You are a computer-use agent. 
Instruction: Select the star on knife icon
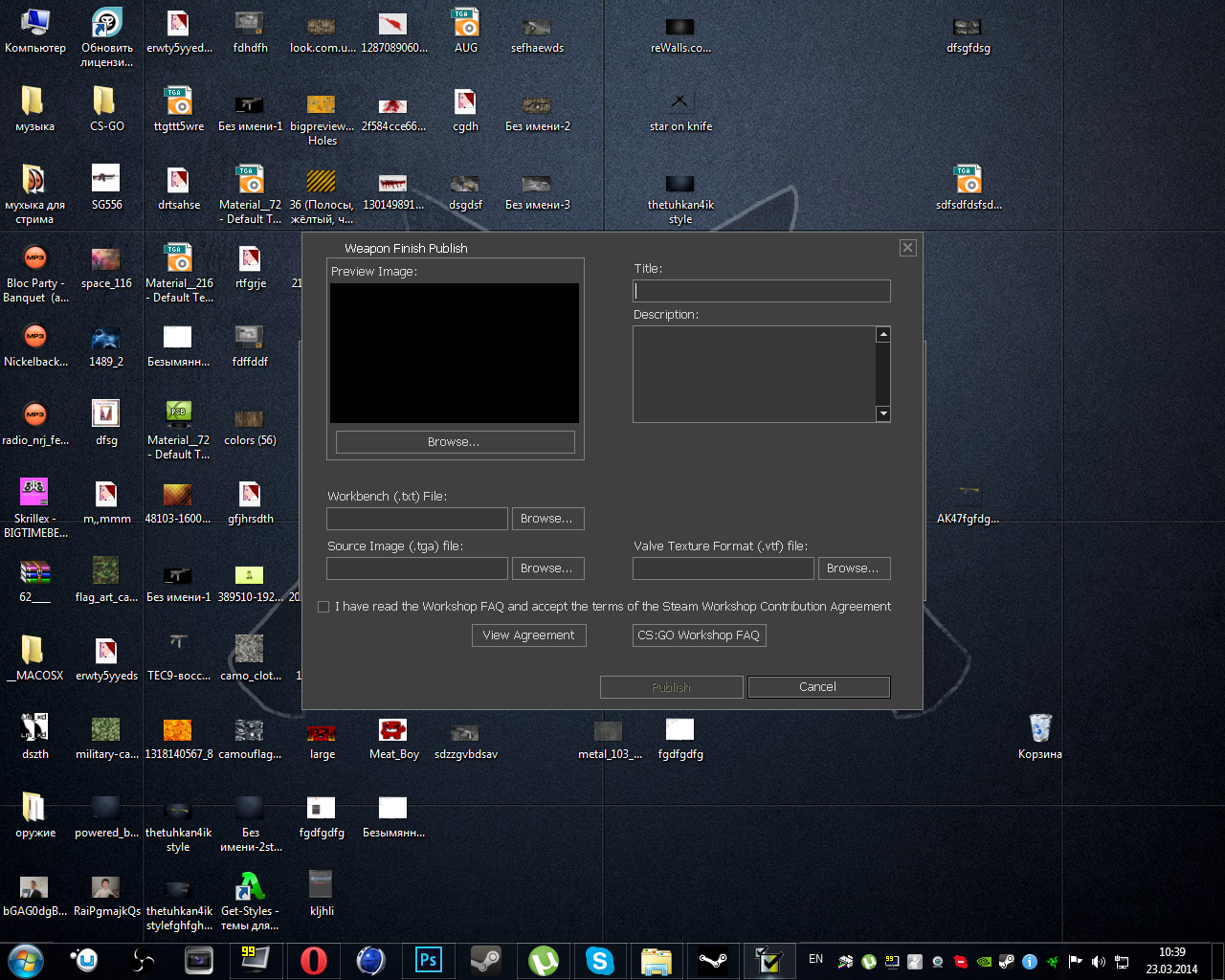click(680, 109)
